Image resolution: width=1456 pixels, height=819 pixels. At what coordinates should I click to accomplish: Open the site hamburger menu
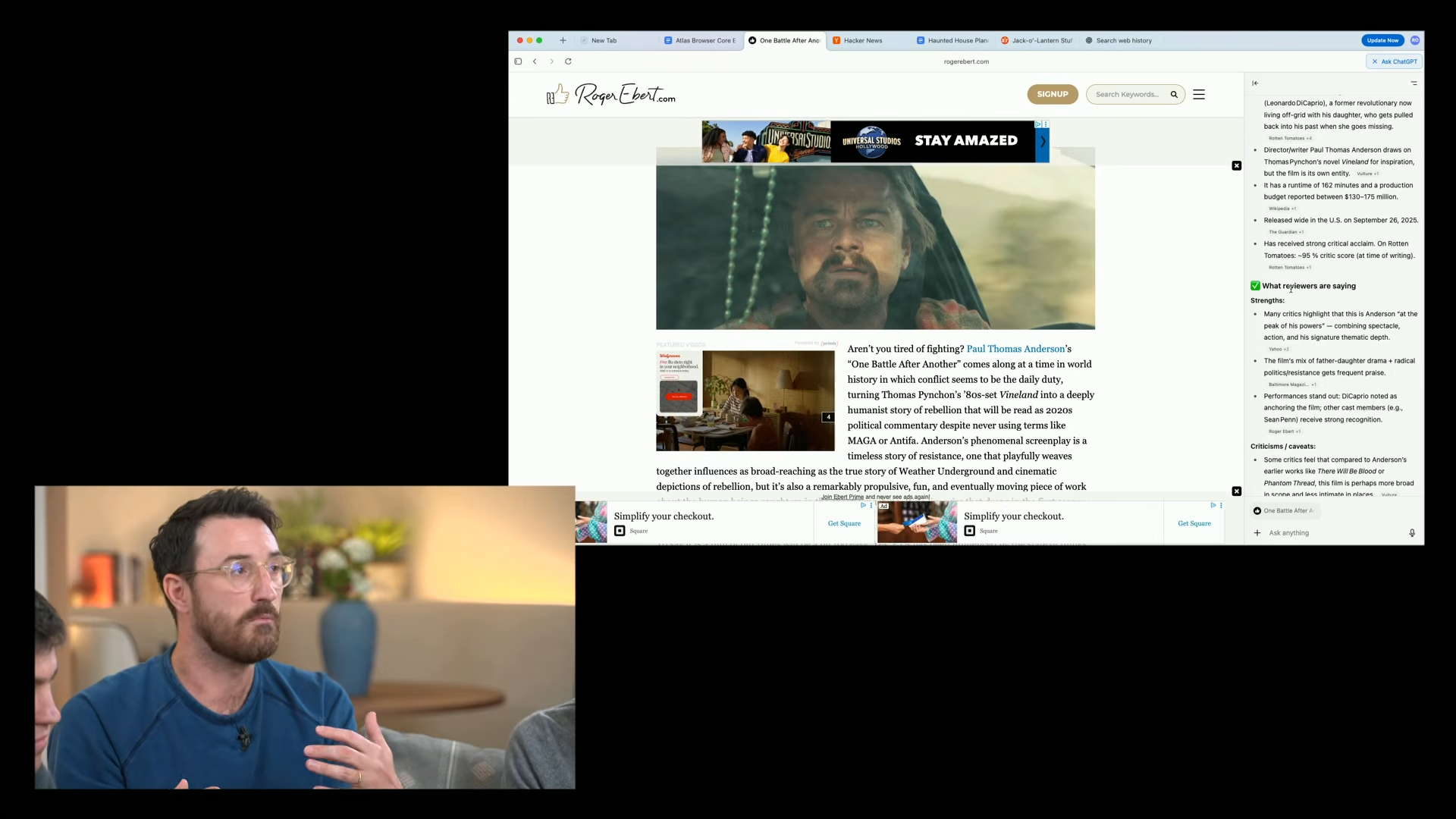(1199, 95)
